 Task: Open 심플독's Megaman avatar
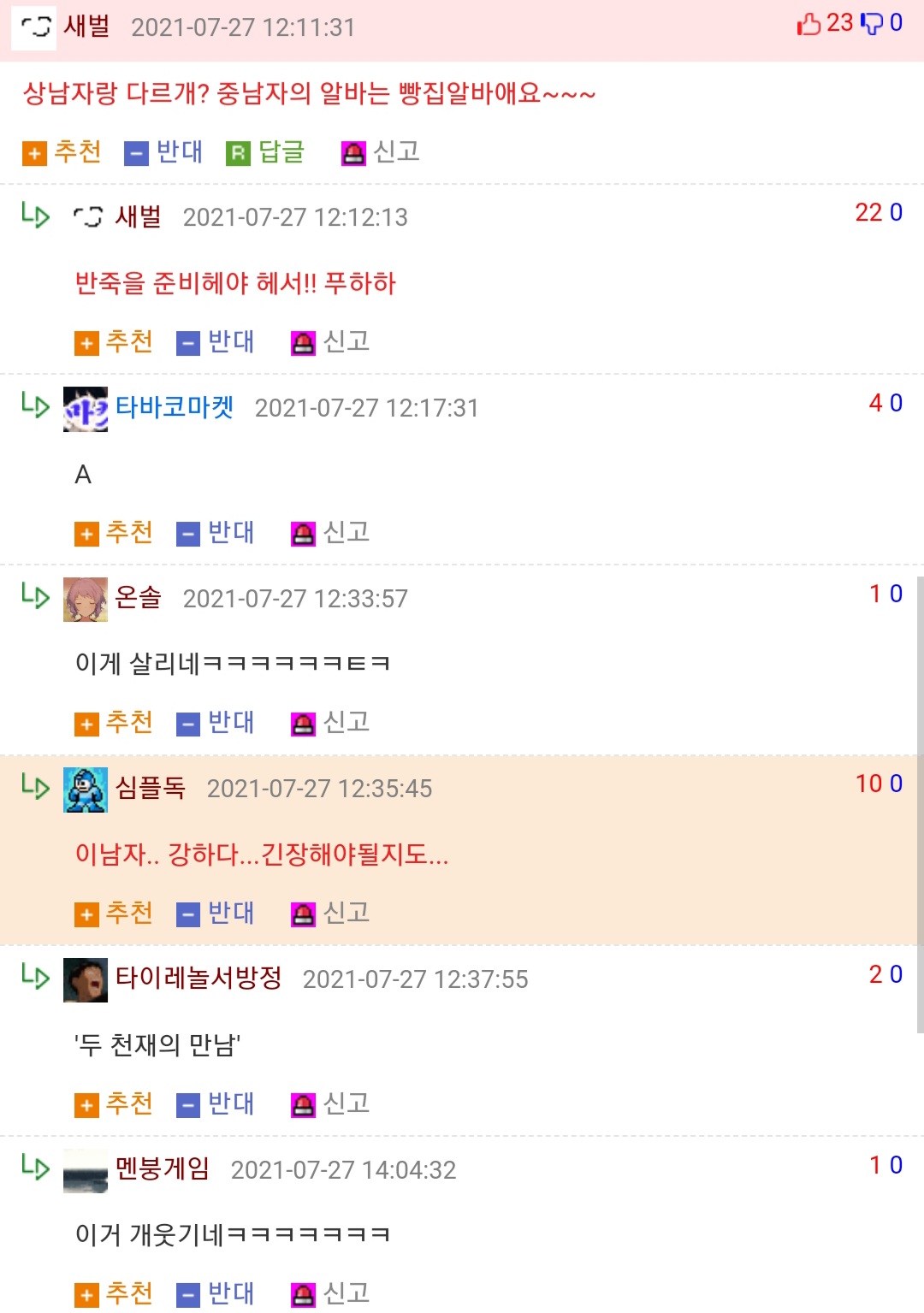(86, 790)
